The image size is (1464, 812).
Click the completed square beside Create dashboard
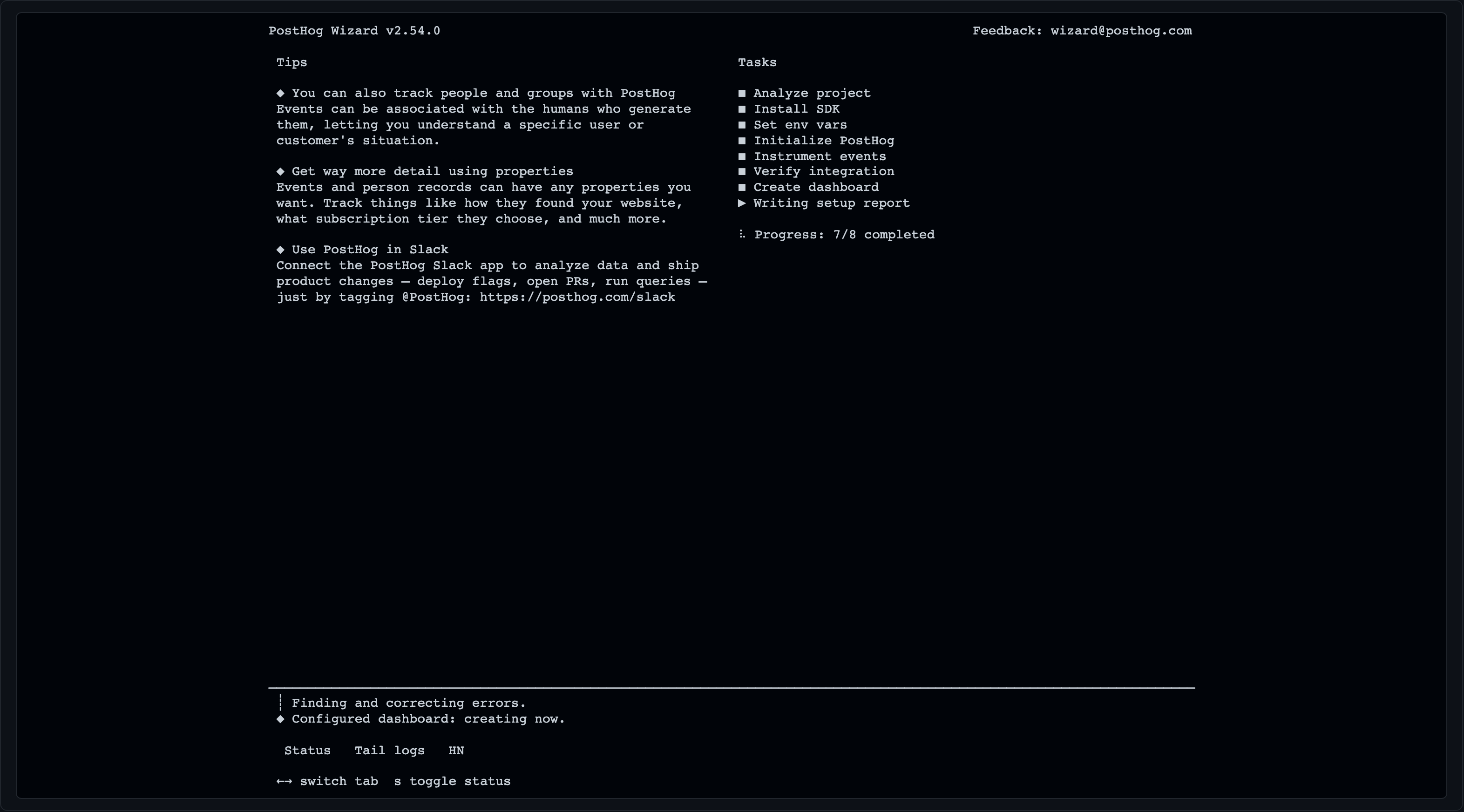742,188
